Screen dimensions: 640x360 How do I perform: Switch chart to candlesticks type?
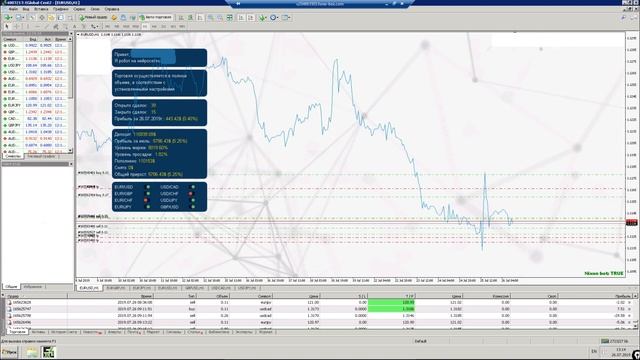pos(190,18)
